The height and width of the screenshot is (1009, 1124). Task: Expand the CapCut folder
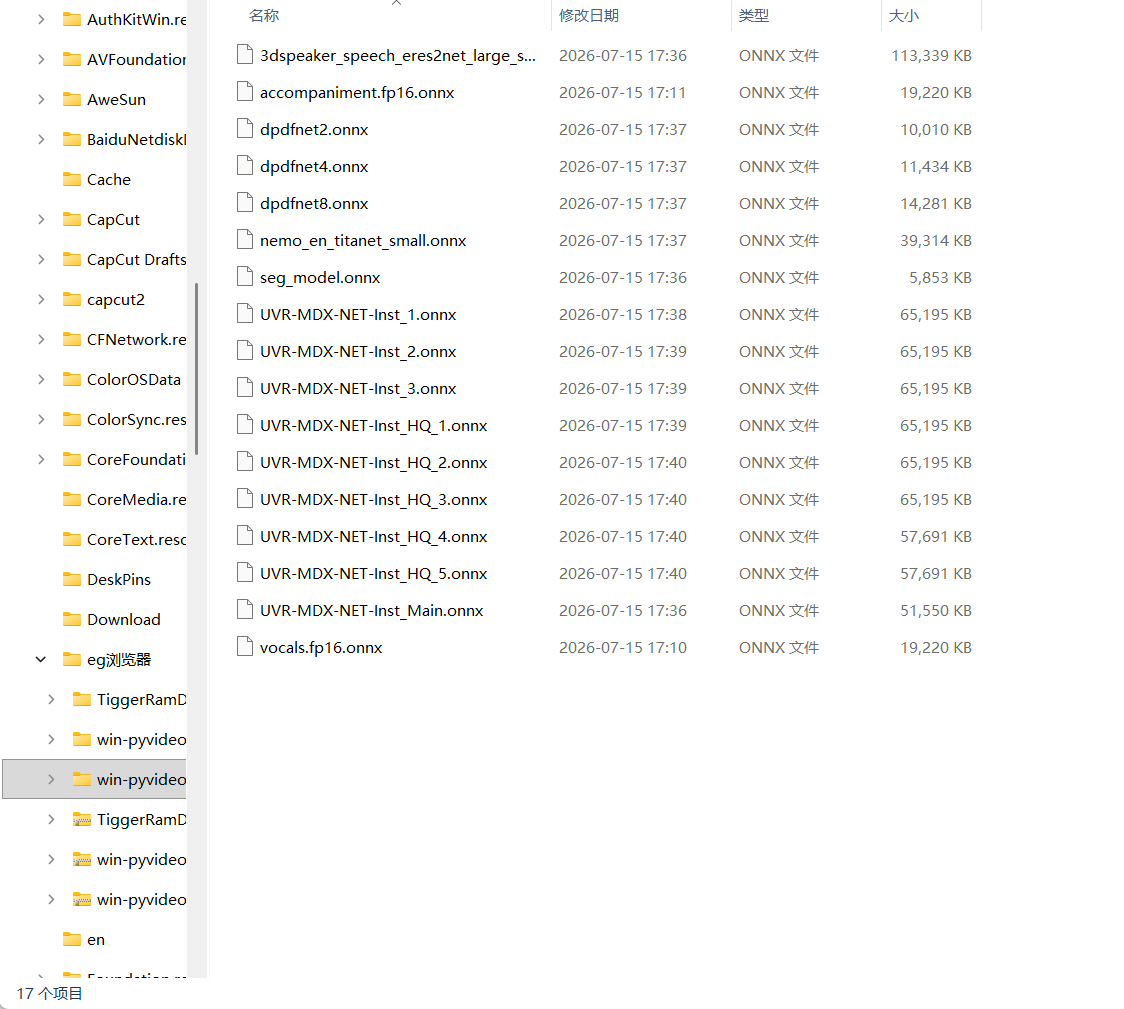[41, 219]
